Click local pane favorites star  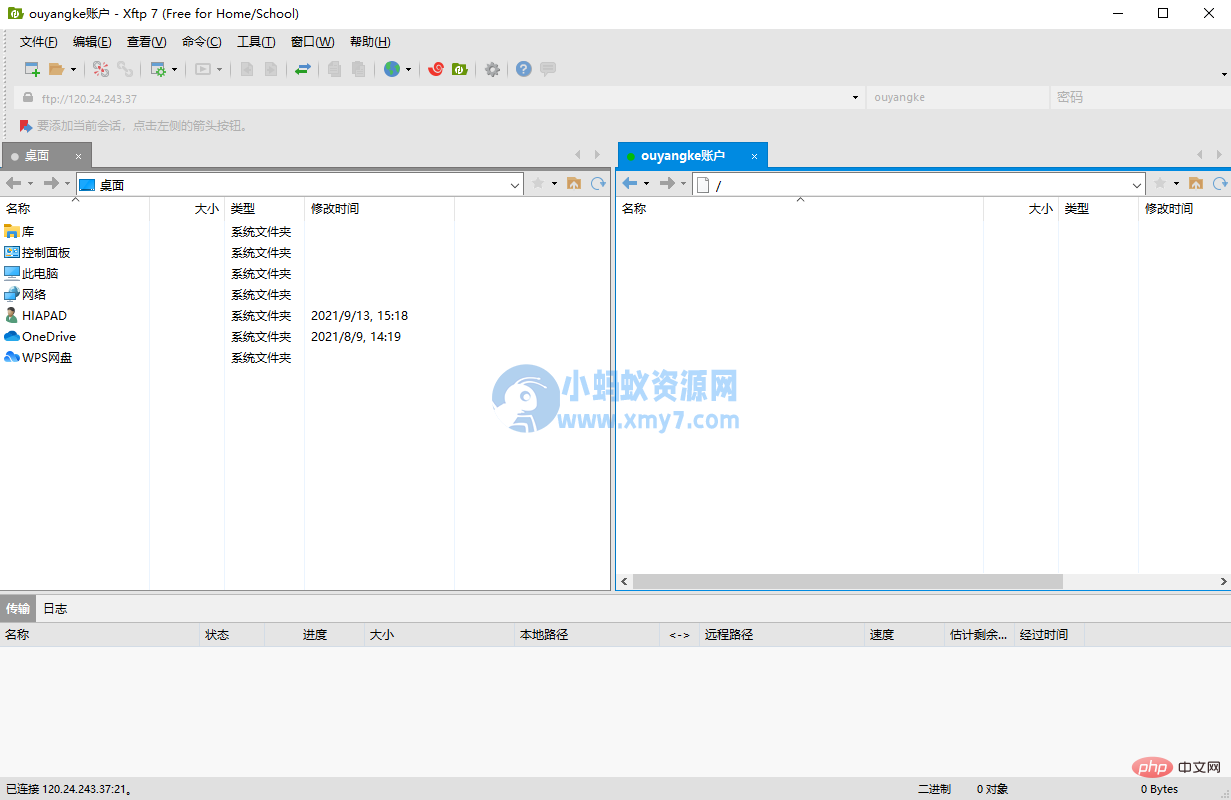538,184
